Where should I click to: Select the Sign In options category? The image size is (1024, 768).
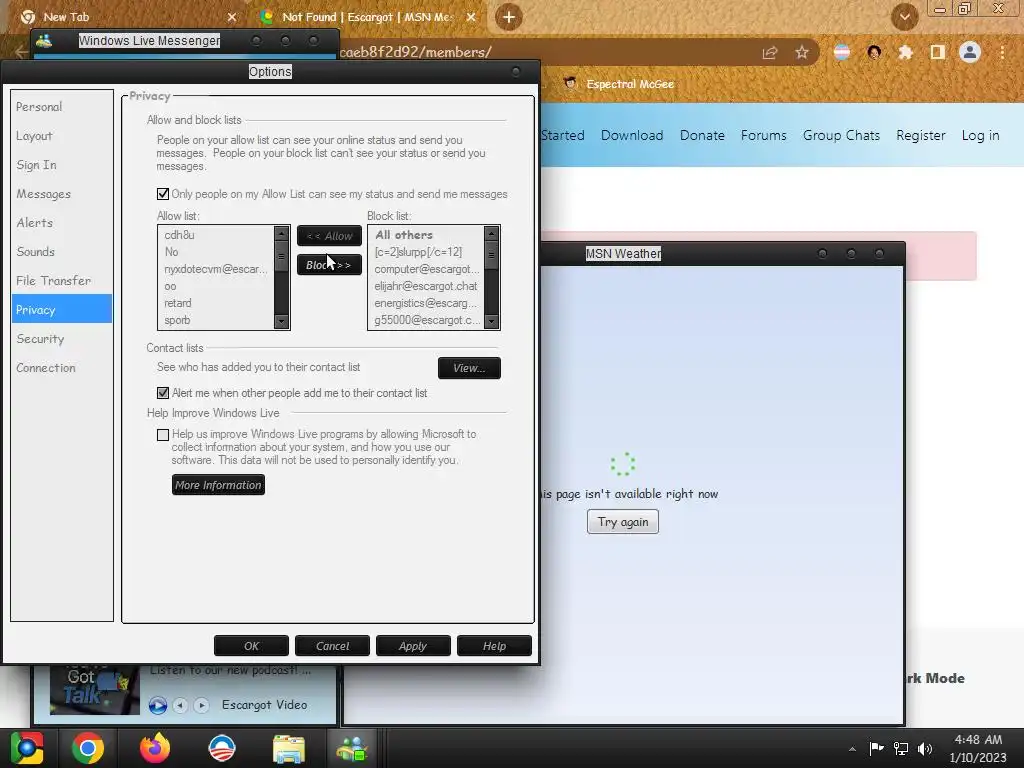pos(62,165)
